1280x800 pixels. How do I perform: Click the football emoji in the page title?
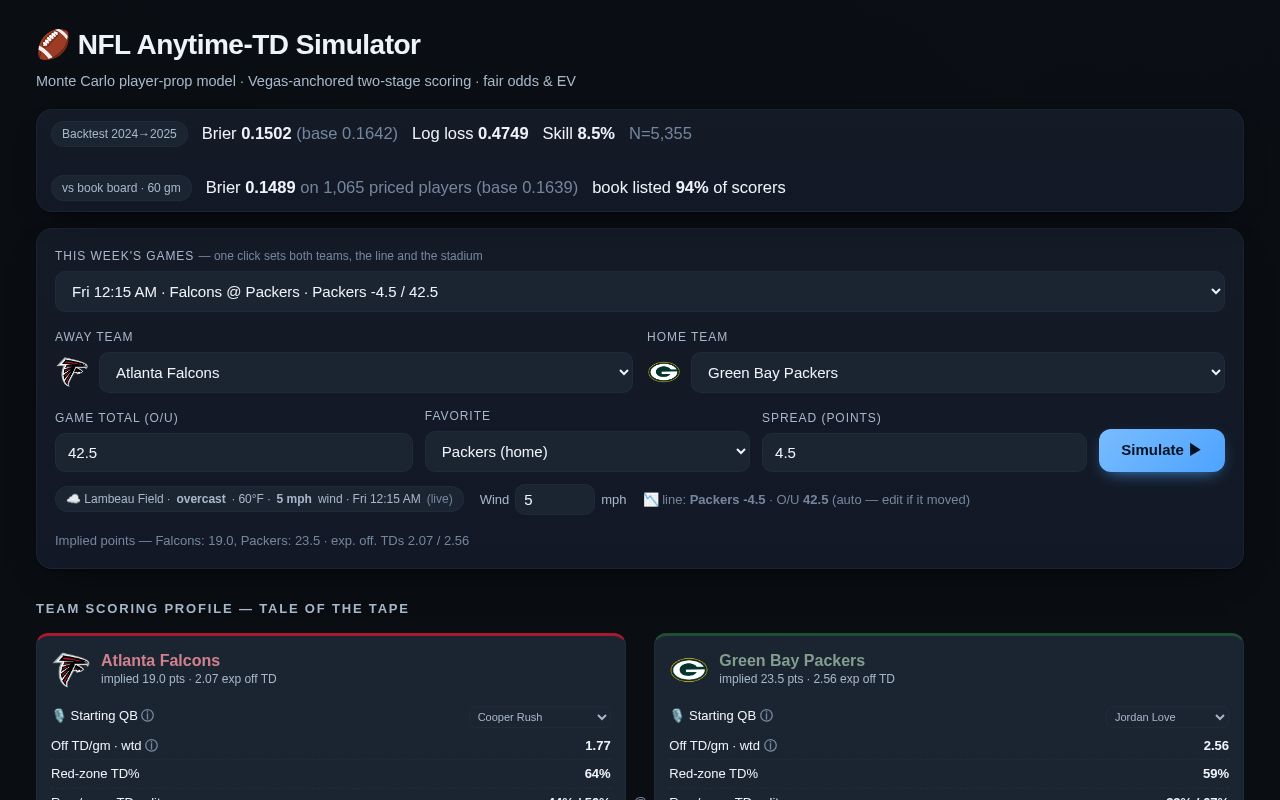pos(53,45)
